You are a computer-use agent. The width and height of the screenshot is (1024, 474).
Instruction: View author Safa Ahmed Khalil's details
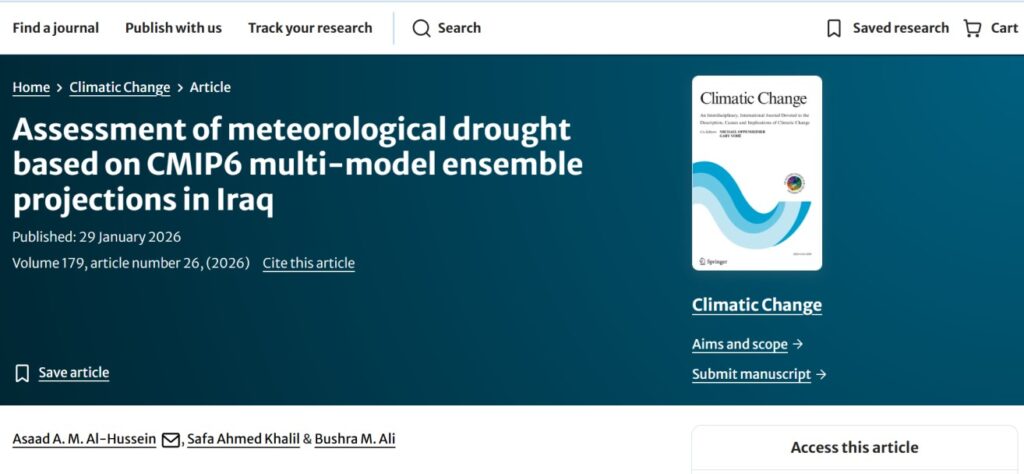pos(243,439)
